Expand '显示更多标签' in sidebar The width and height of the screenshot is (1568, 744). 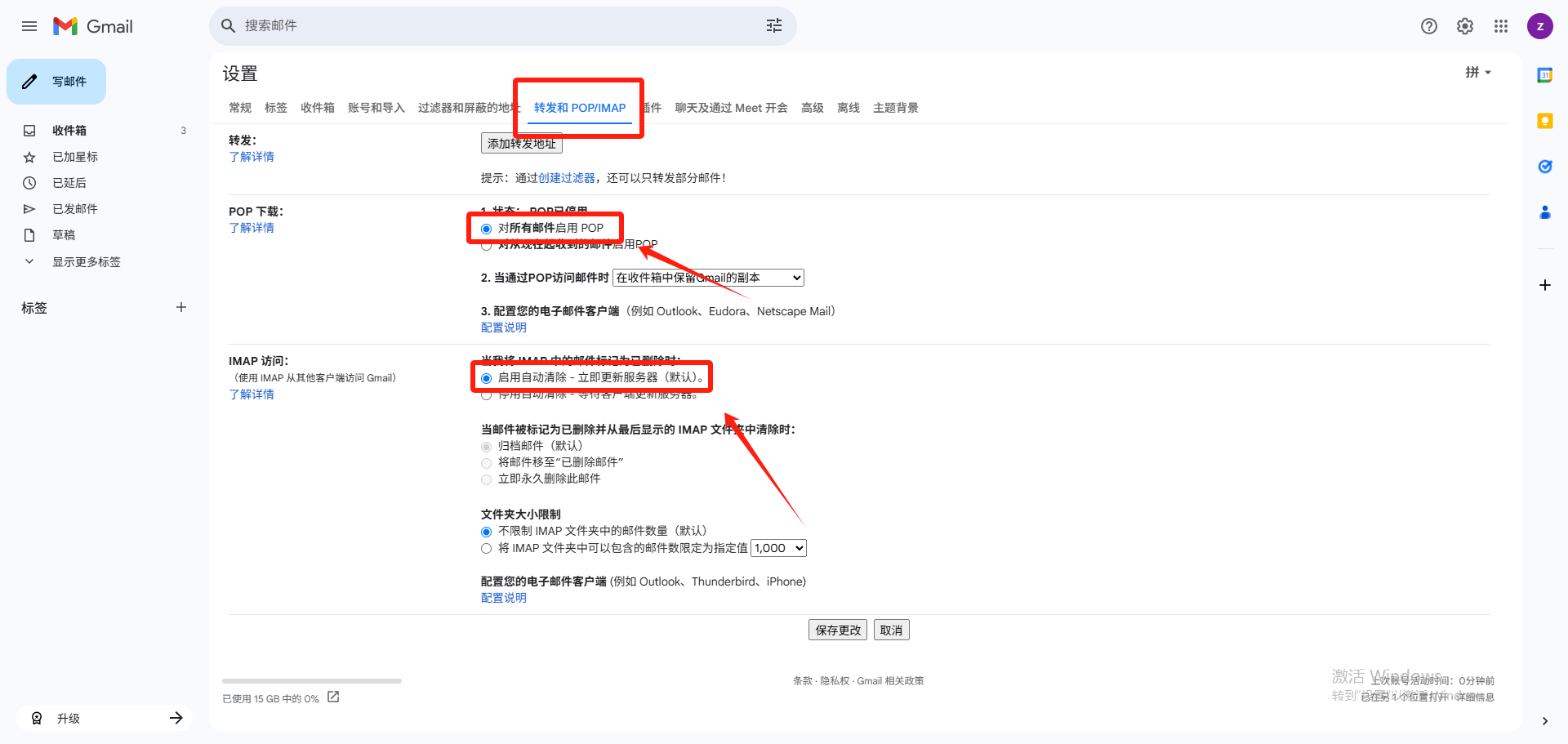86,262
